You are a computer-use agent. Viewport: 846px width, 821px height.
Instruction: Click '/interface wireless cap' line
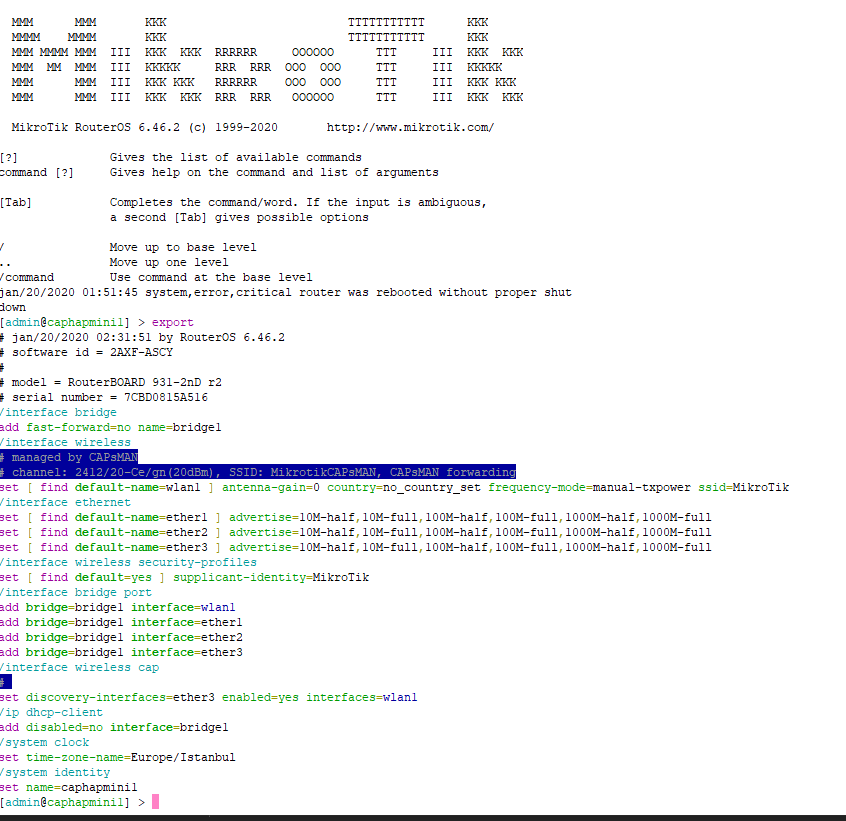pyautogui.click(x=79, y=667)
